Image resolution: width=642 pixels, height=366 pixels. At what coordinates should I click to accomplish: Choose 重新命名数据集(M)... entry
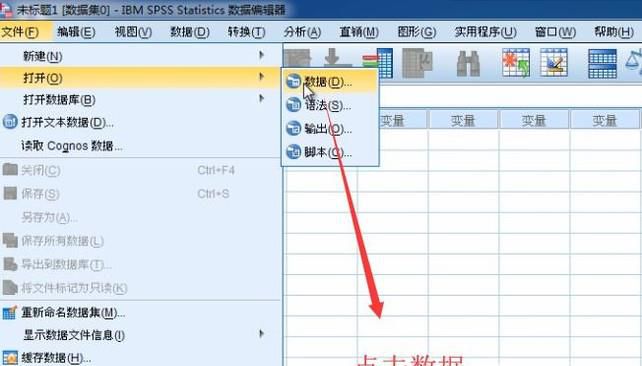(x=141, y=313)
